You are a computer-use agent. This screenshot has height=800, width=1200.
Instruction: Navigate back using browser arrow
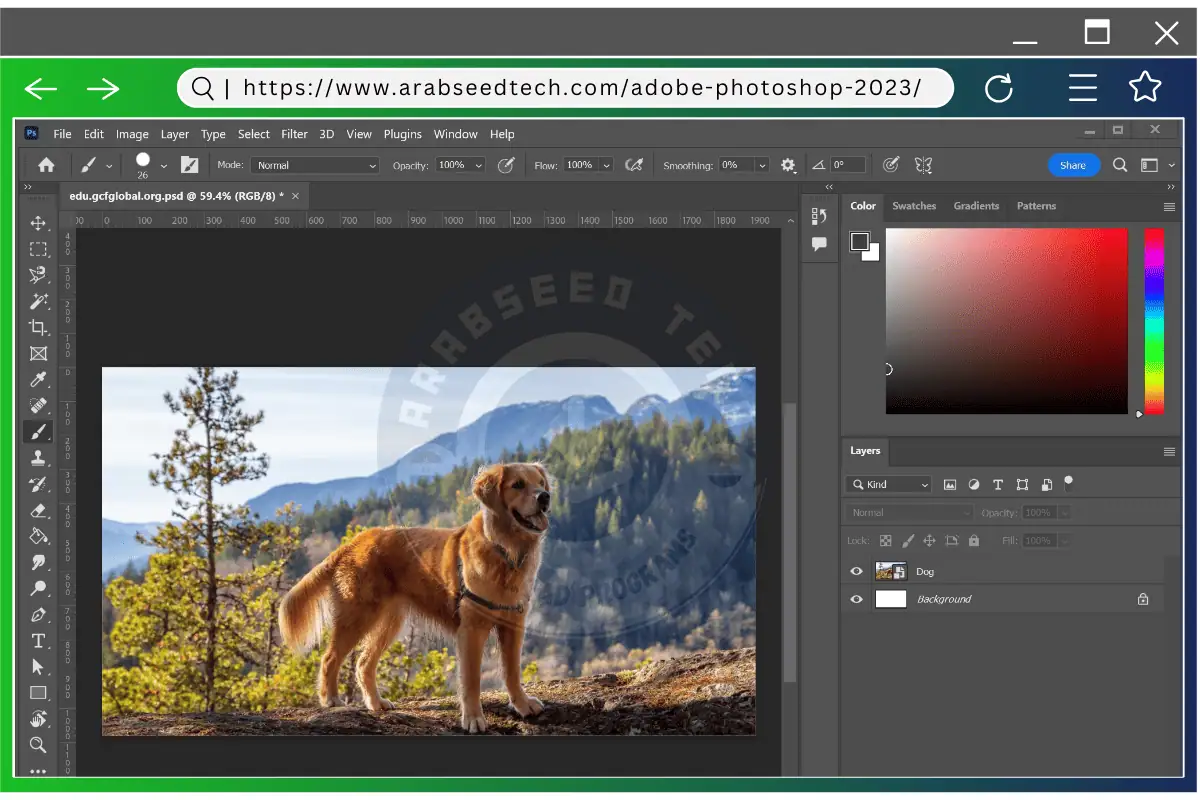pyautogui.click(x=40, y=88)
